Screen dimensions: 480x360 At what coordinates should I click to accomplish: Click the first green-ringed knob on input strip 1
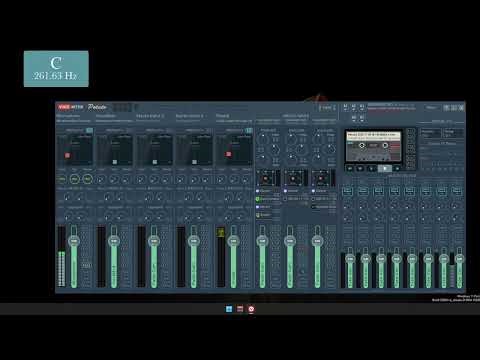[62, 180]
